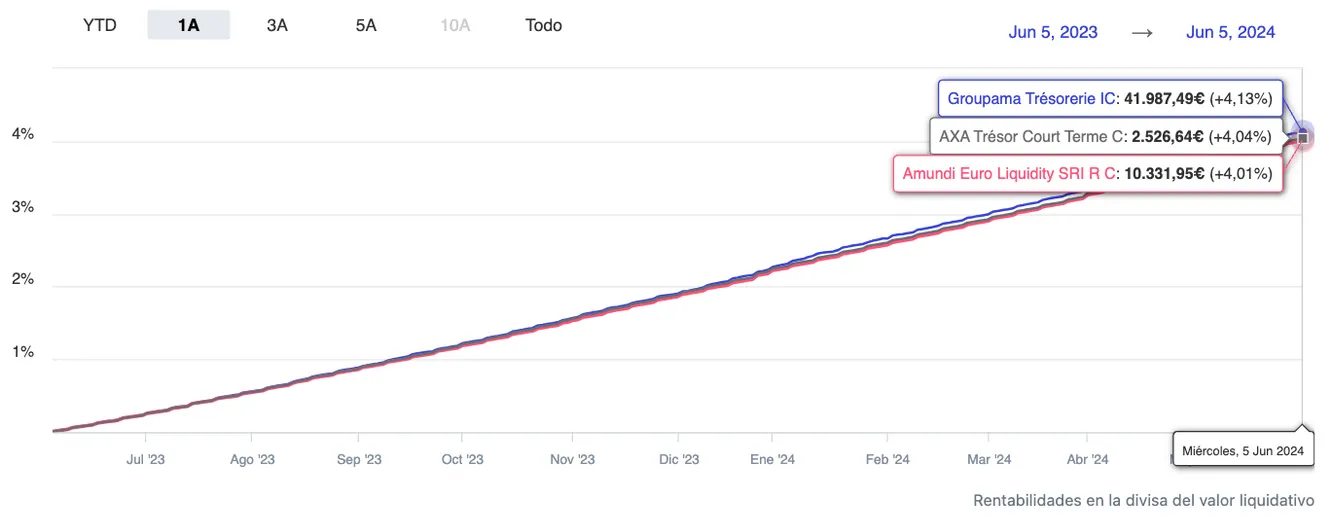Screen dimensions: 1332x532
Task: Click the arrow between the dates
Action: (1142, 32)
